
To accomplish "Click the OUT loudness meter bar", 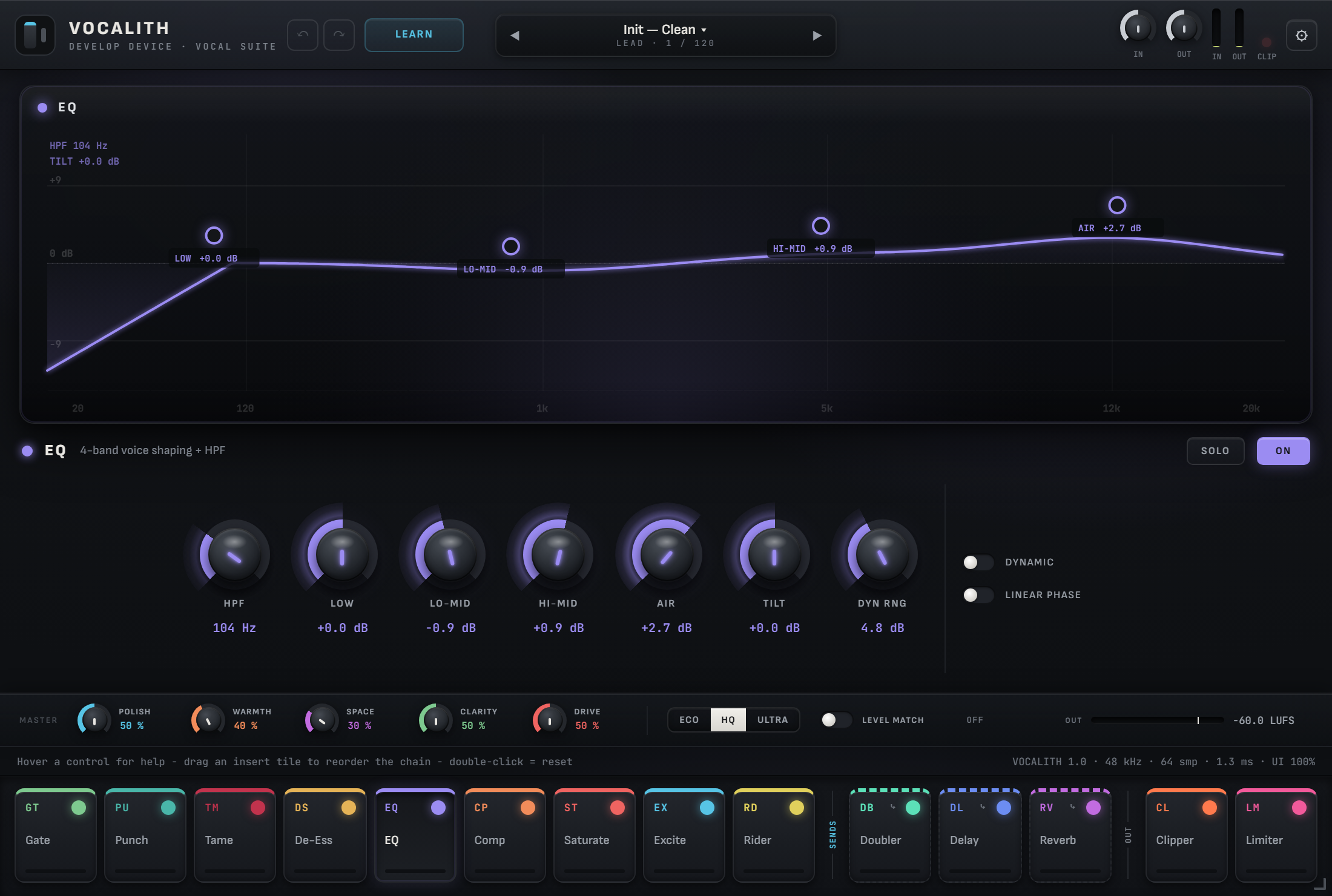I will (x=1157, y=720).
